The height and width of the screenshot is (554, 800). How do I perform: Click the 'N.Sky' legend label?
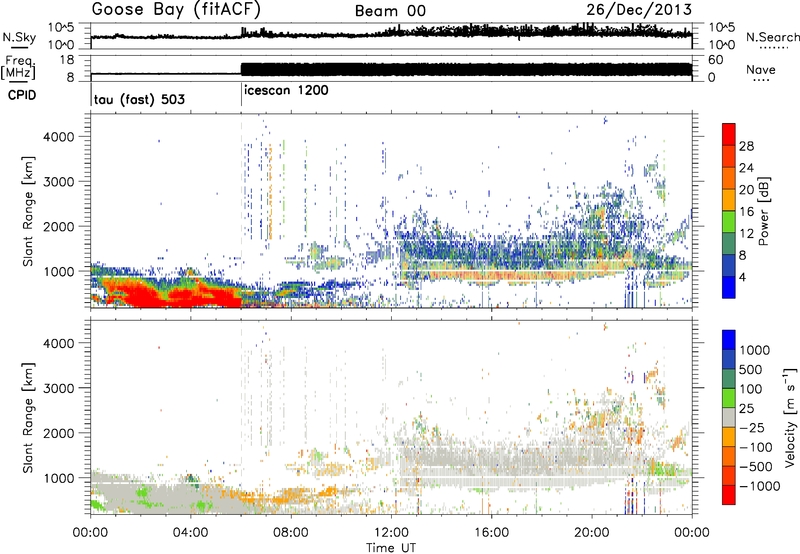pos(19,37)
